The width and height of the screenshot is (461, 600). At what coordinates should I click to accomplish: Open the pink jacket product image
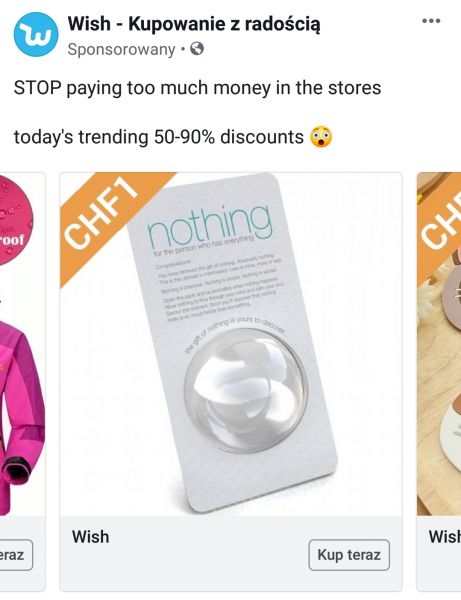tap(23, 344)
